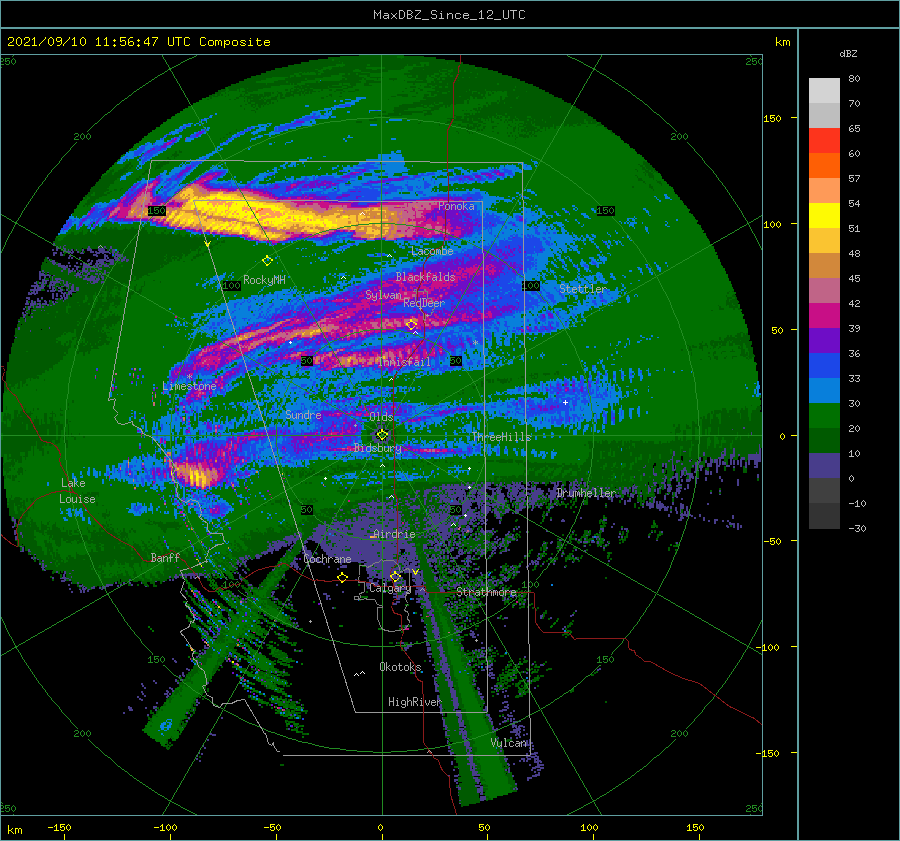Click the Okotoks label
Viewport: 900px width, 841px height.
click(x=401, y=667)
